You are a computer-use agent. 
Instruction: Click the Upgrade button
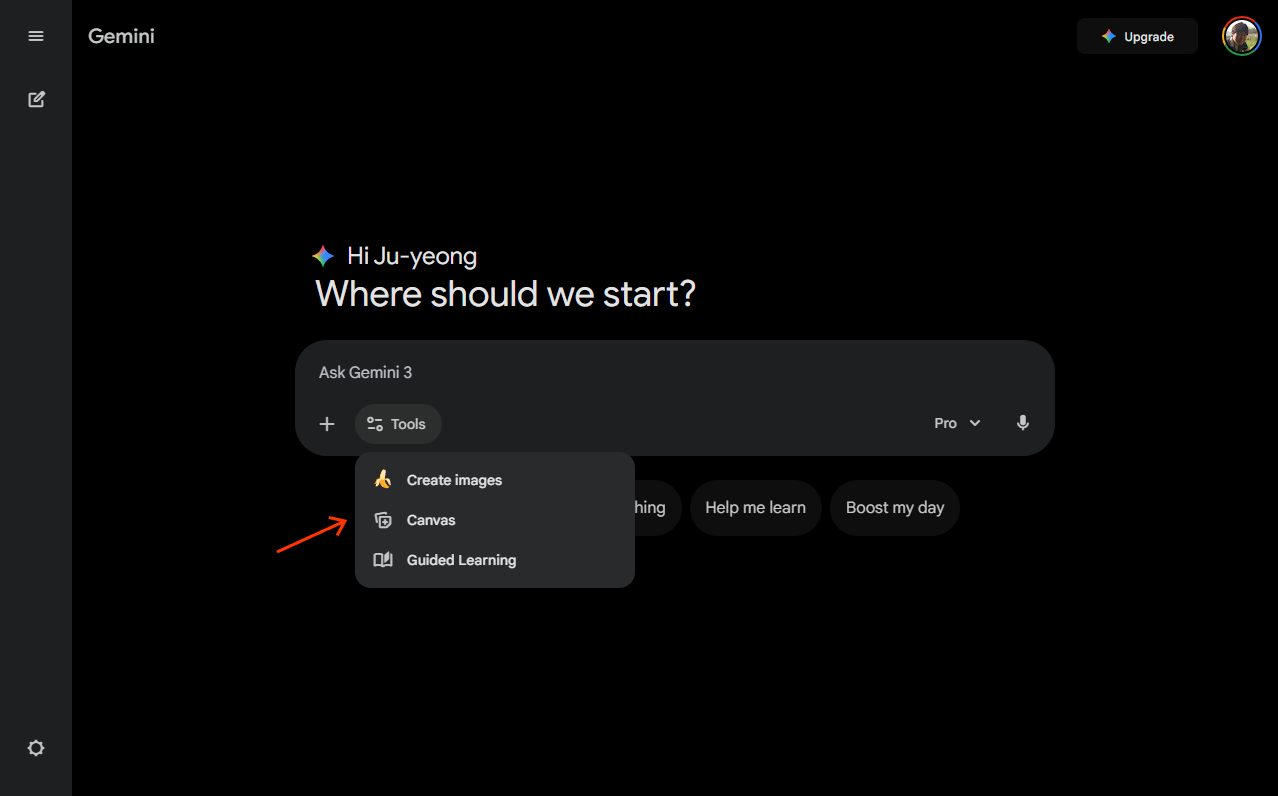(x=1137, y=35)
